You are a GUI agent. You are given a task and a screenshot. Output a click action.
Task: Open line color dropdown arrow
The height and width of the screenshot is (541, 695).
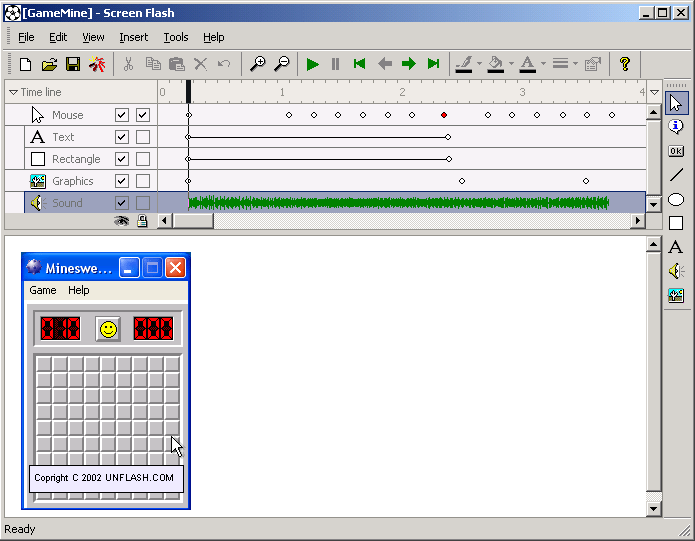point(479,64)
